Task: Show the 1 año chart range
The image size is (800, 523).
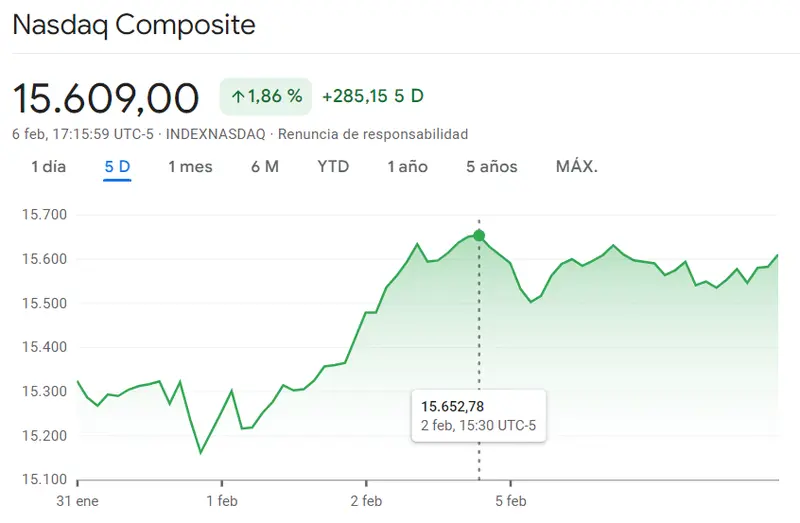Action: (x=408, y=167)
